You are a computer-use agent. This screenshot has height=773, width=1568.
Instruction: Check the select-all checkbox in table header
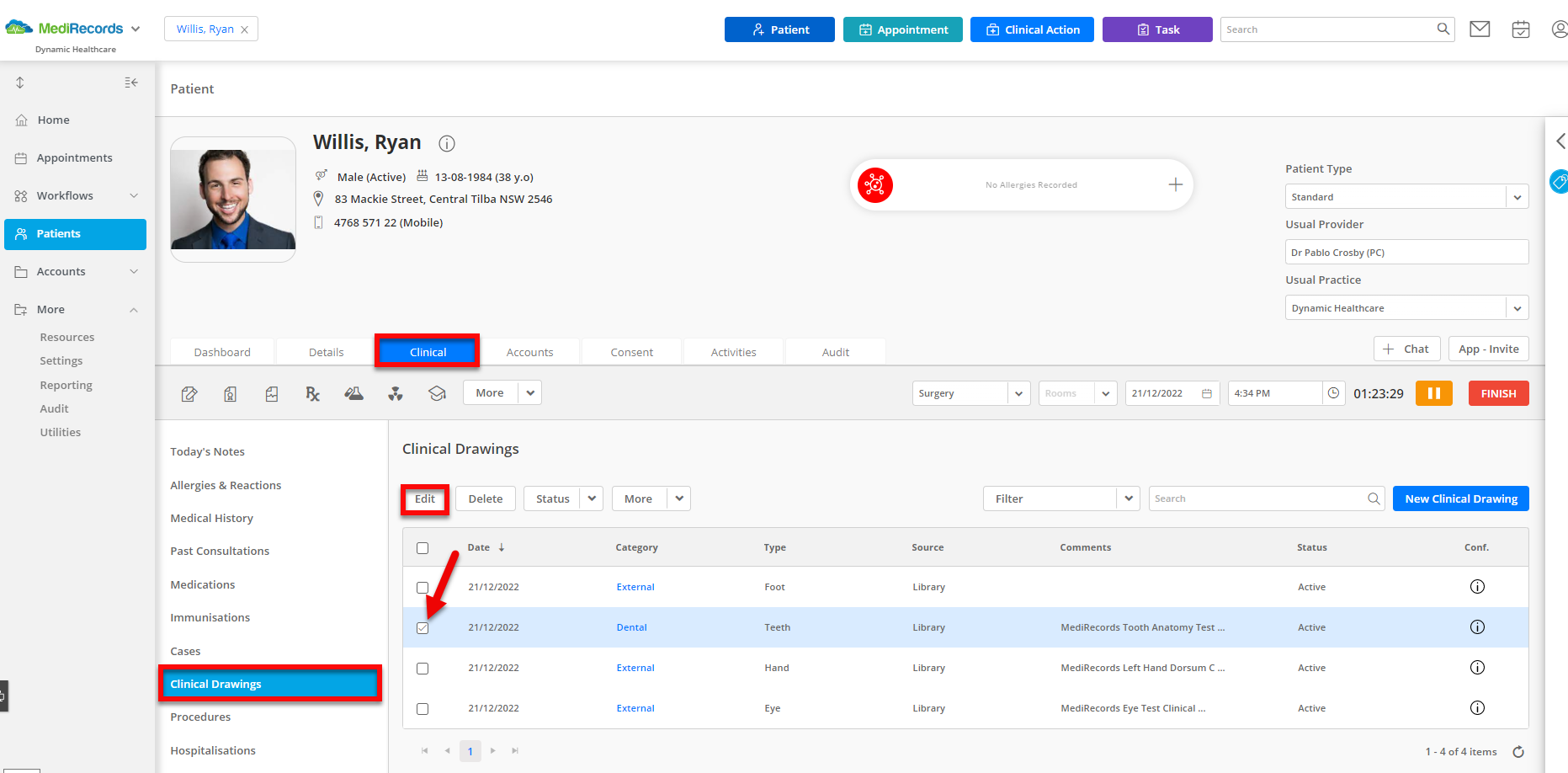[x=423, y=547]
